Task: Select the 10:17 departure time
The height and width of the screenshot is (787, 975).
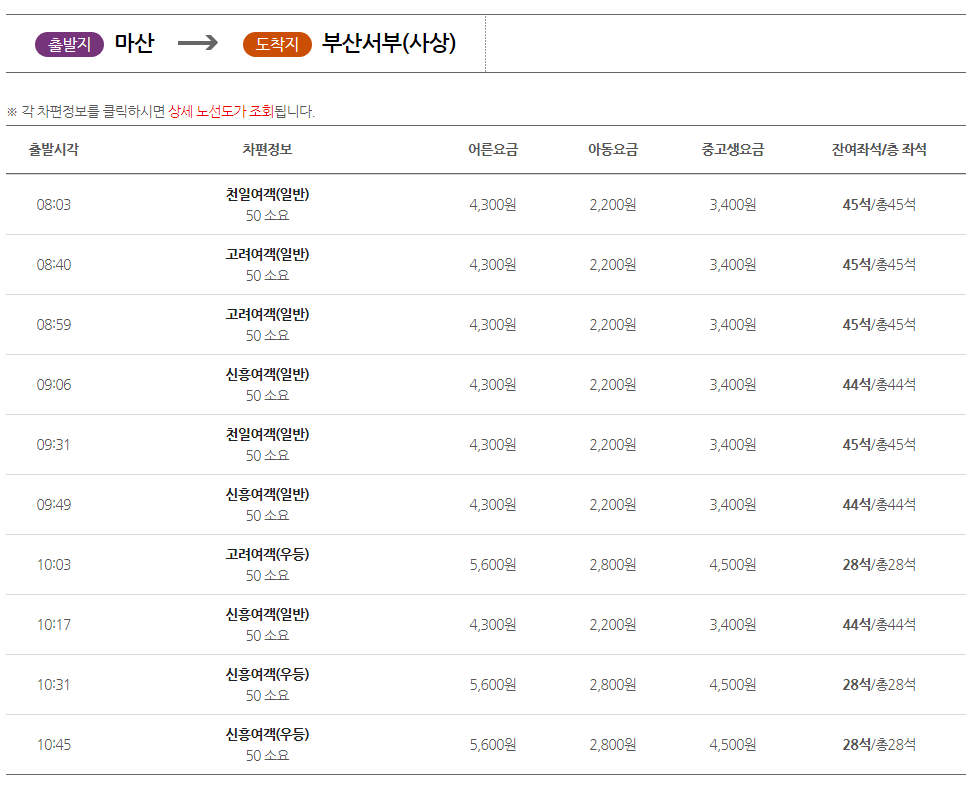Action: pyautogui.click(x=53, y=625)
